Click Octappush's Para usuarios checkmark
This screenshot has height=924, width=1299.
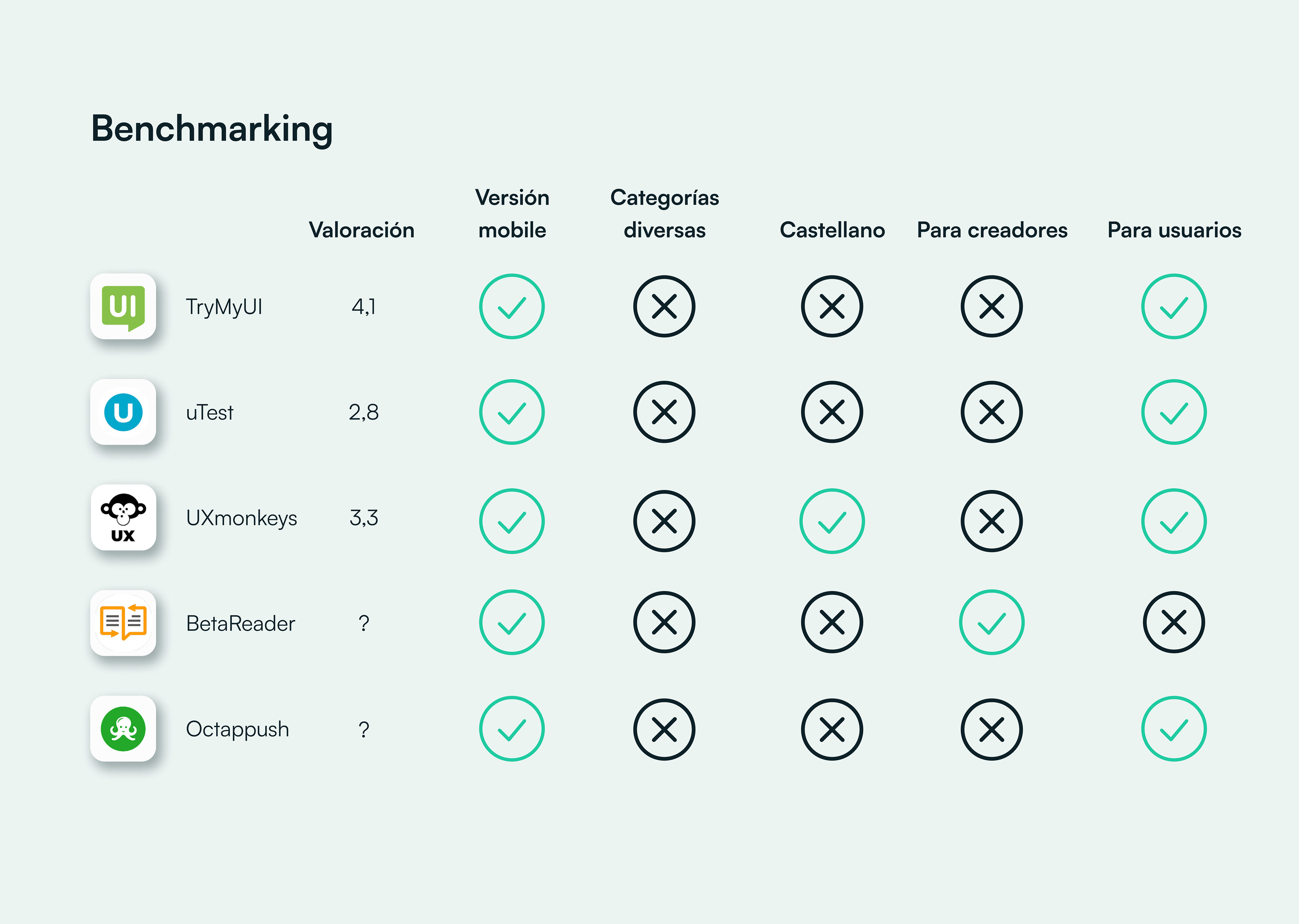tap(1174, 729)
